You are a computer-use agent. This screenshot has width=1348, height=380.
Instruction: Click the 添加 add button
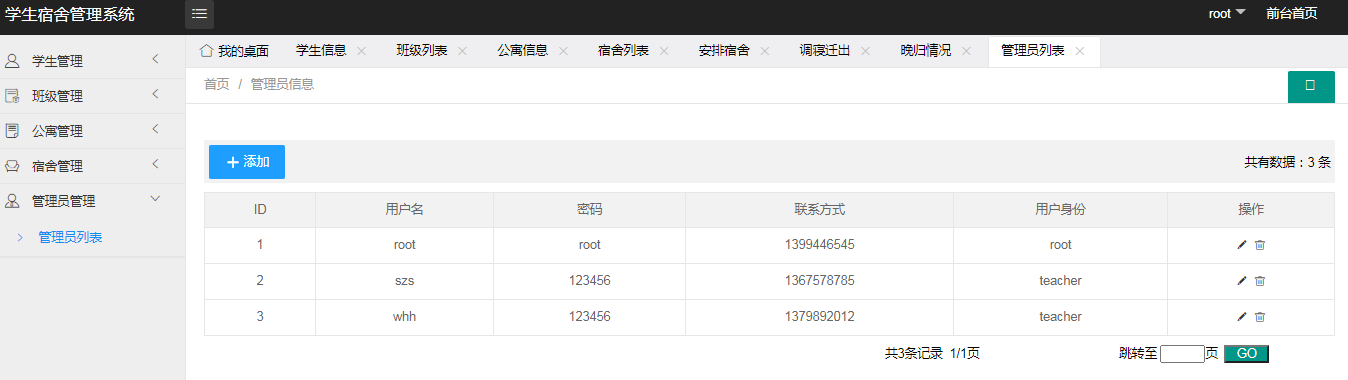247,162
